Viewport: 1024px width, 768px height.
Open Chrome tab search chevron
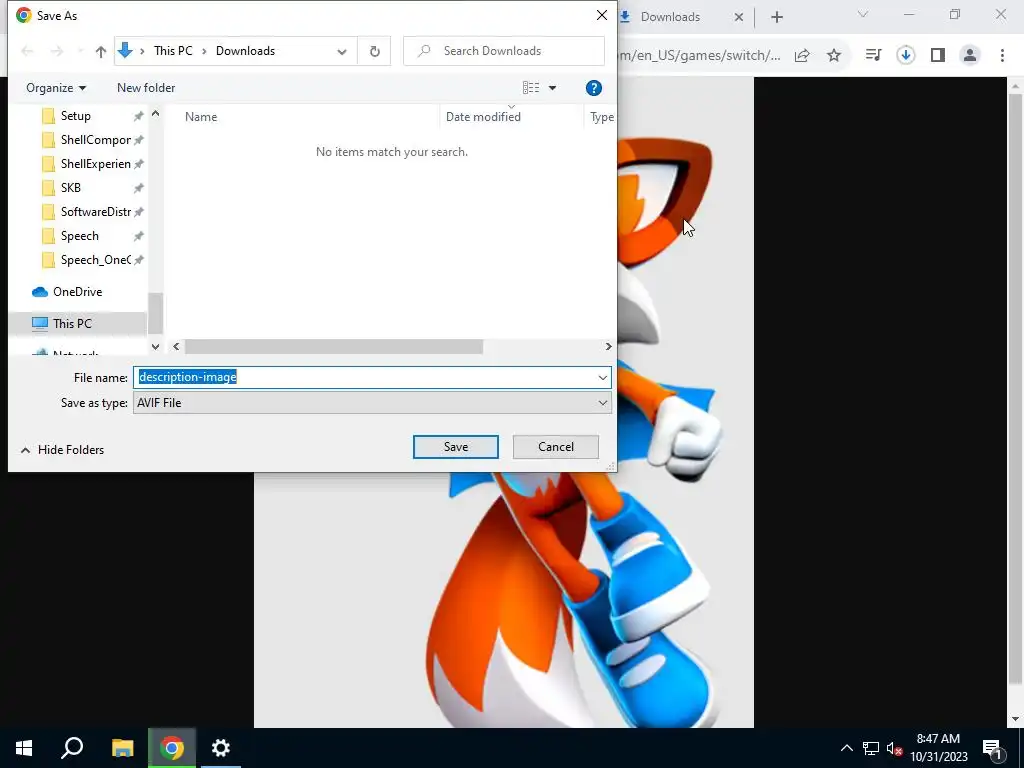coord(863,14)
